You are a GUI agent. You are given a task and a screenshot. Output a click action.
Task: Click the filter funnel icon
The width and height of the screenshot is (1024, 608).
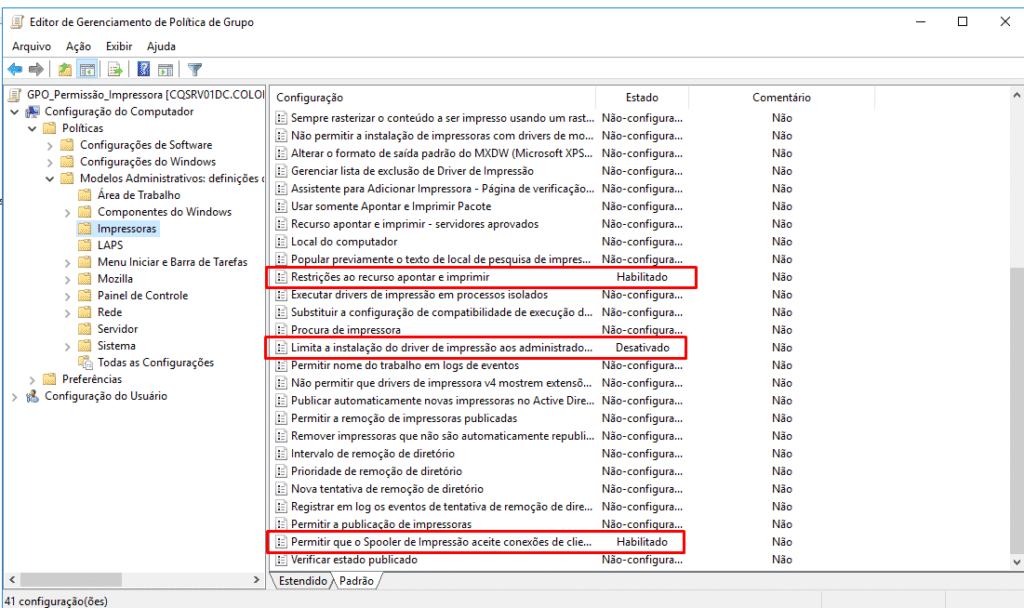click(195, 69)
